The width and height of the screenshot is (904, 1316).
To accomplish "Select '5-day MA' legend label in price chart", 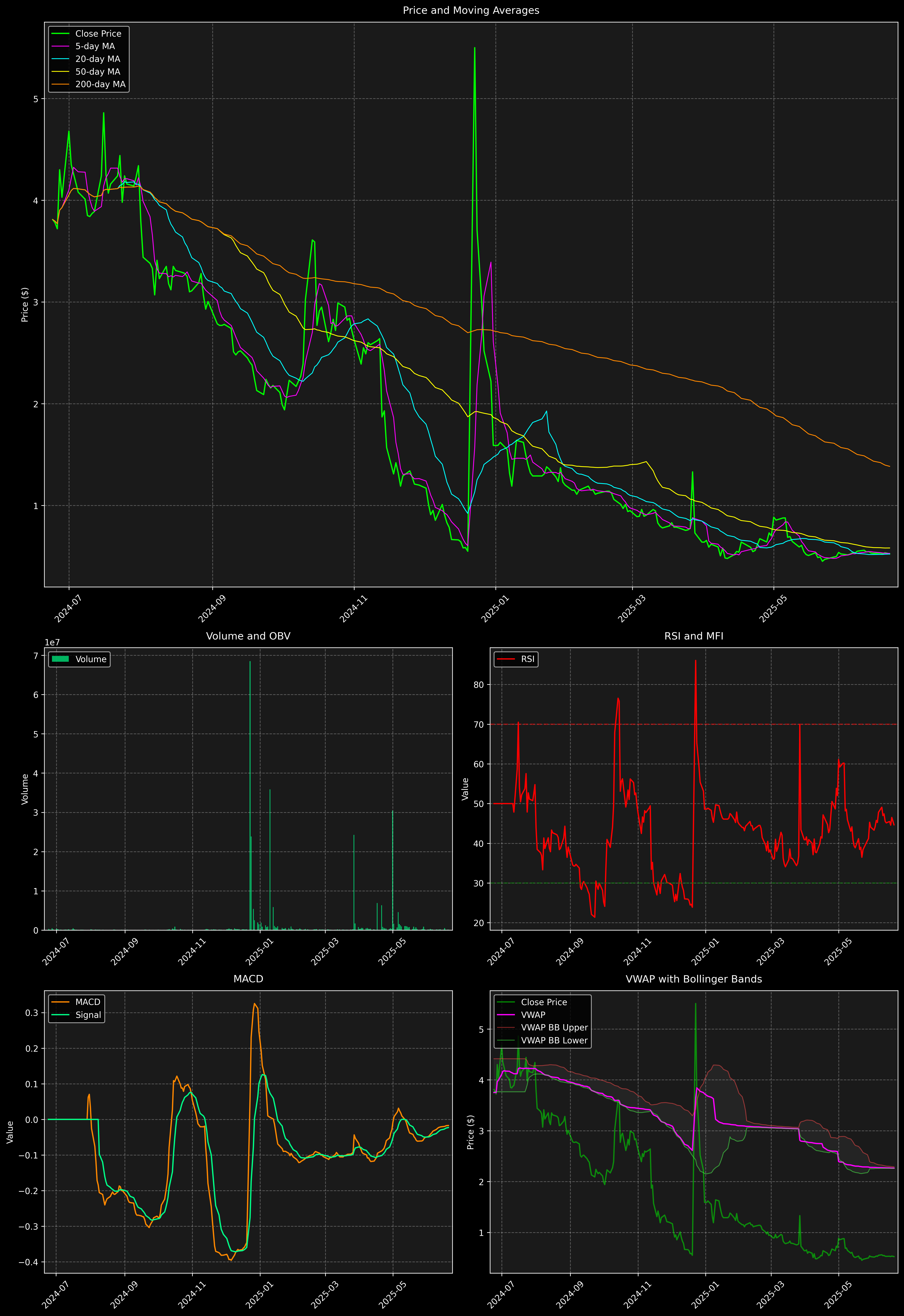I will [x=95, y=47].
